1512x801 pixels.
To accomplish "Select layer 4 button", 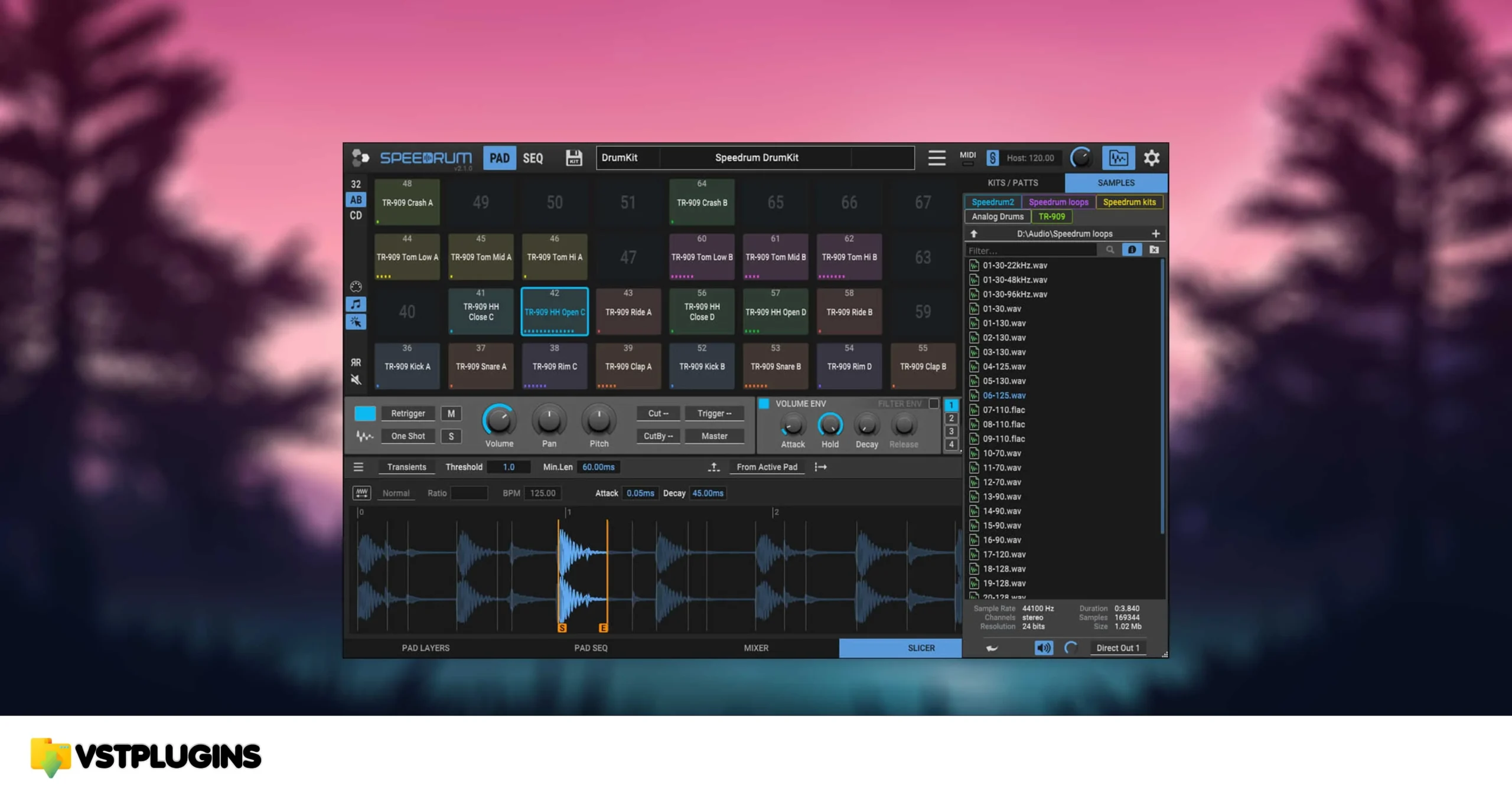I will pos(951,444).
